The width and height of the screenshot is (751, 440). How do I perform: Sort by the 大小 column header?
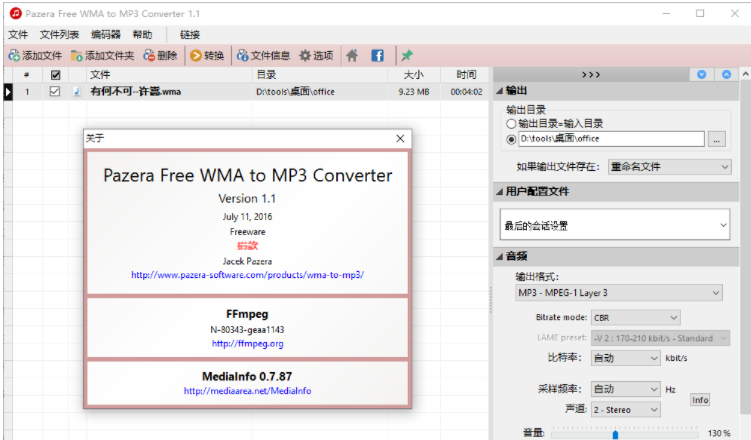point(414,75)
